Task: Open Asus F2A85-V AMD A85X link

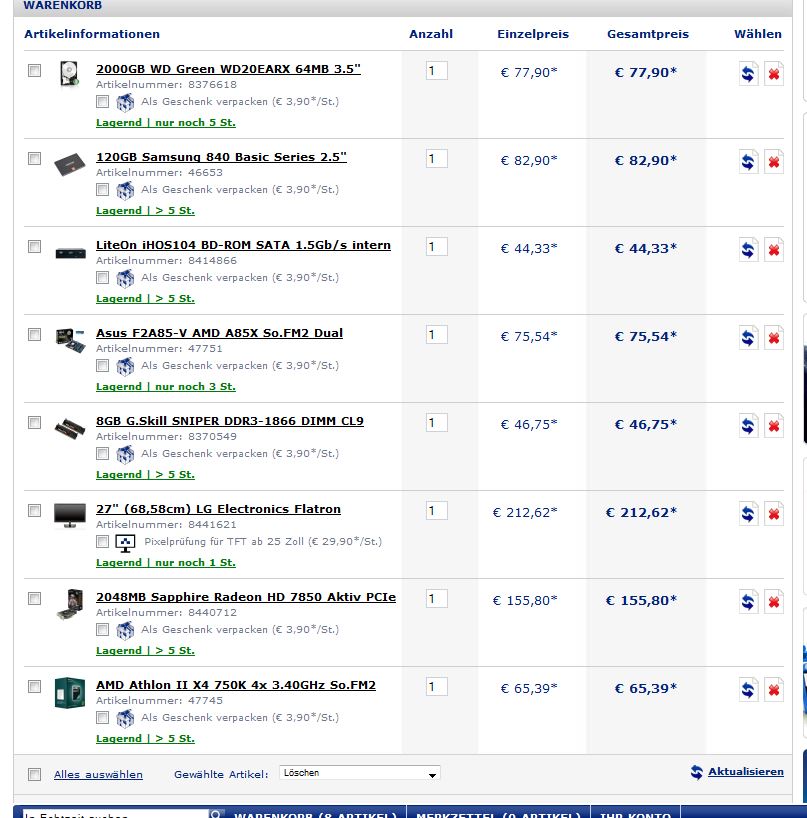Action: click(219, 333)
